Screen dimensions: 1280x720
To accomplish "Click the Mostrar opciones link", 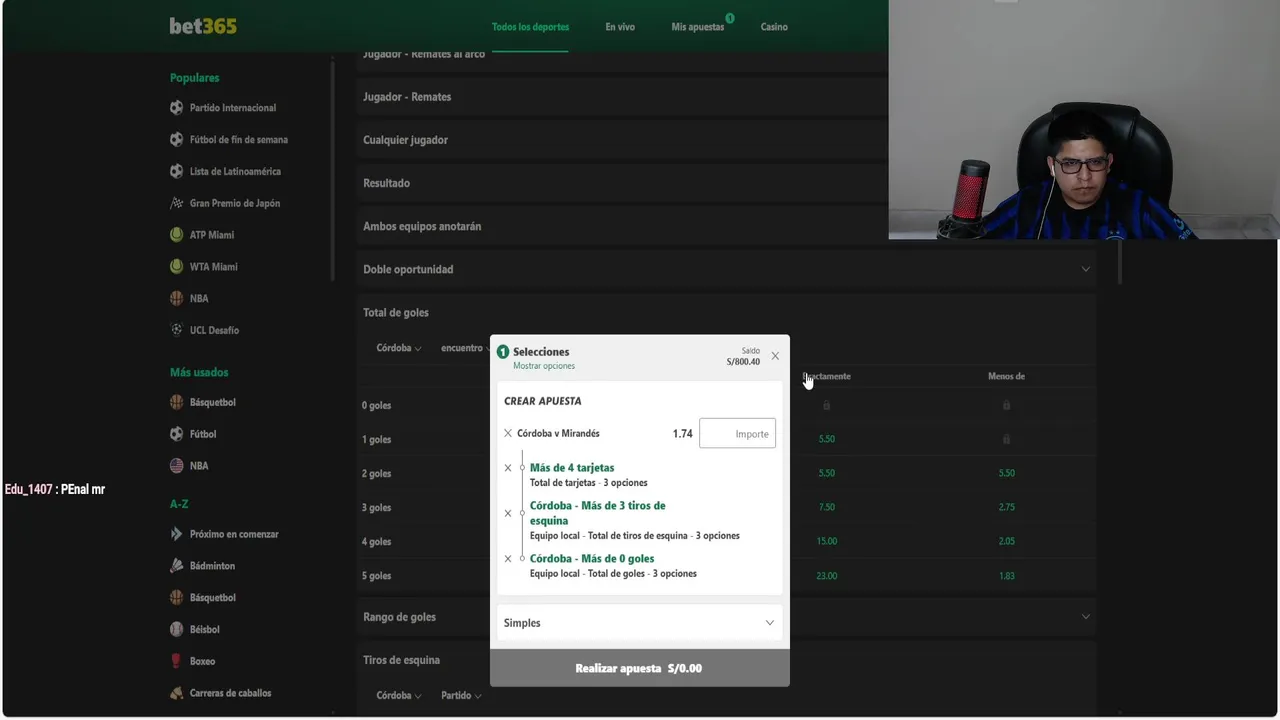I will pyautogui.click(x=544, y=366).
